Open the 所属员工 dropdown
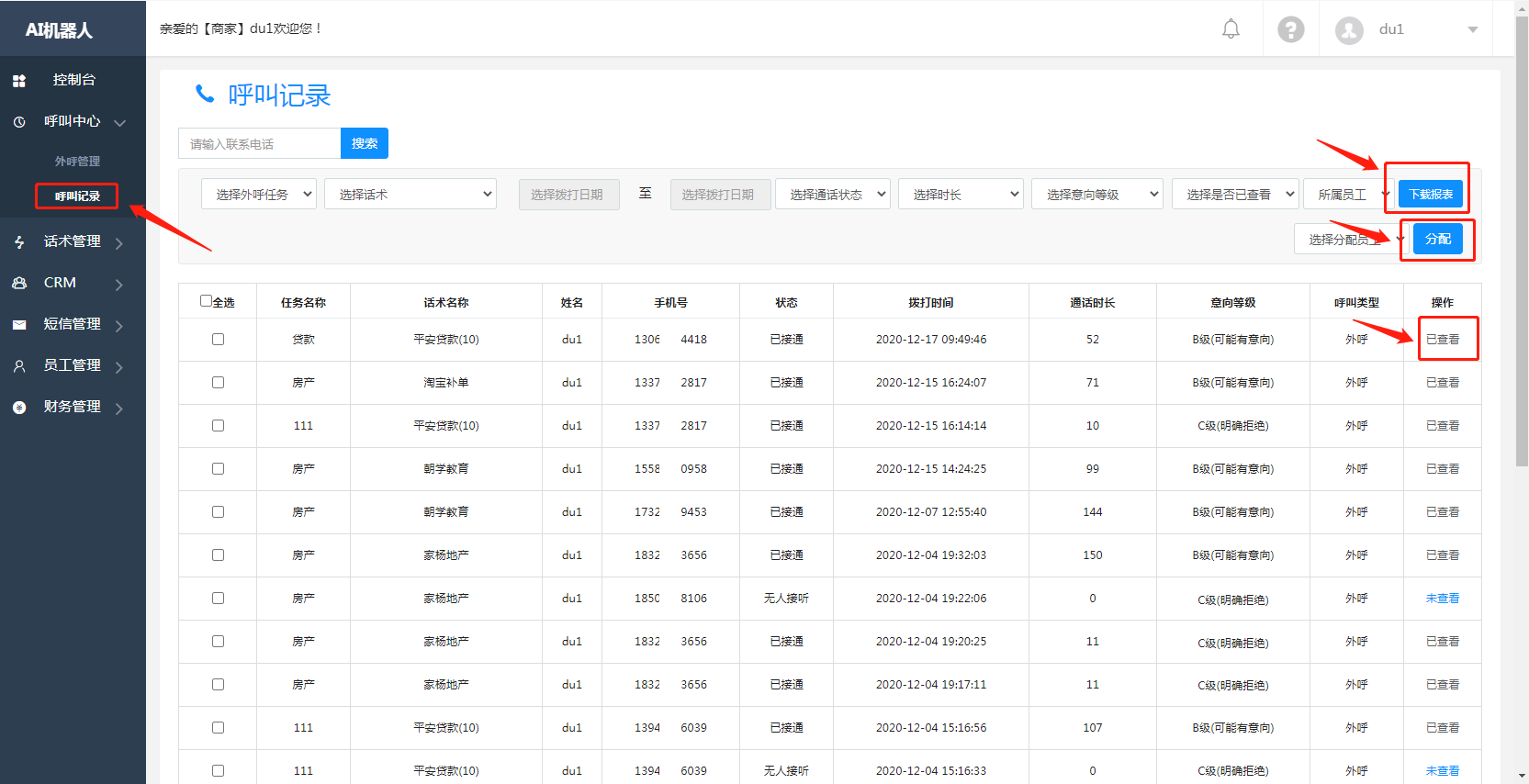The height and width of the screenshot is (784, 1529). pyautogui.click(x=1348, y=194)
